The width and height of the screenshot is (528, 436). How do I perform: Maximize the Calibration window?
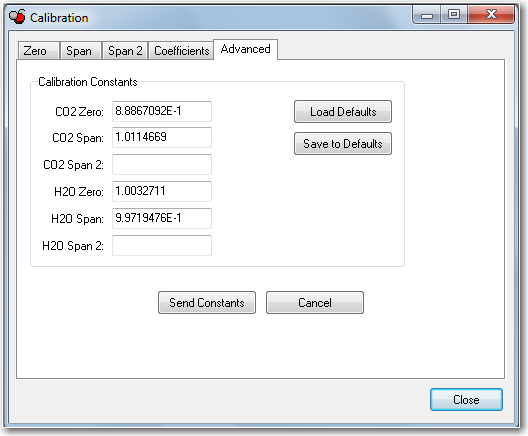click(x=454, y=14)
